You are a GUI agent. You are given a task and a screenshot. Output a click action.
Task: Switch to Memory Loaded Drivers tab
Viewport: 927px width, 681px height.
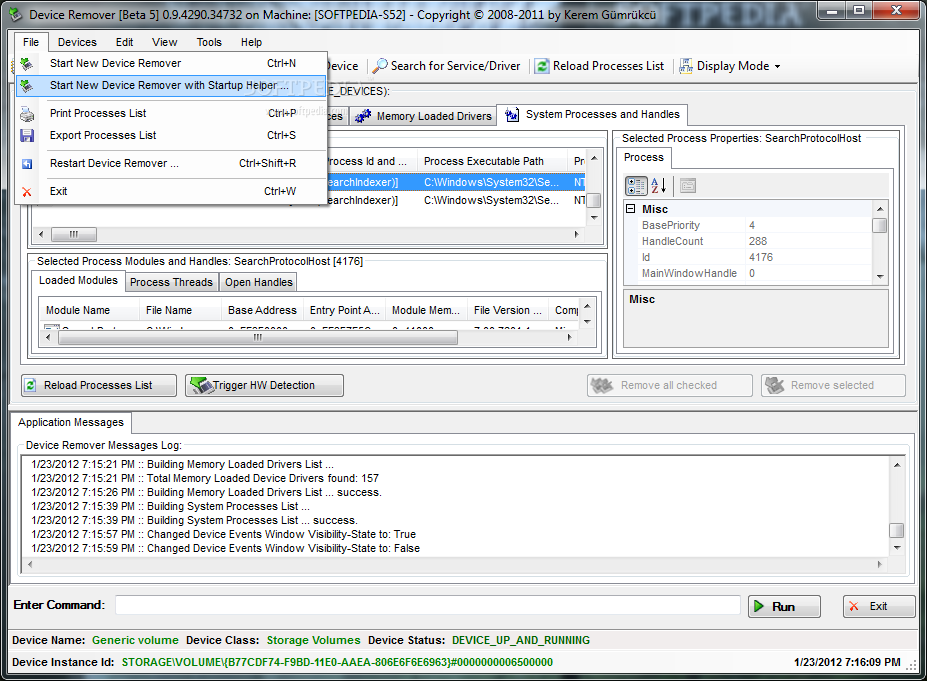[x=423, y=116]
